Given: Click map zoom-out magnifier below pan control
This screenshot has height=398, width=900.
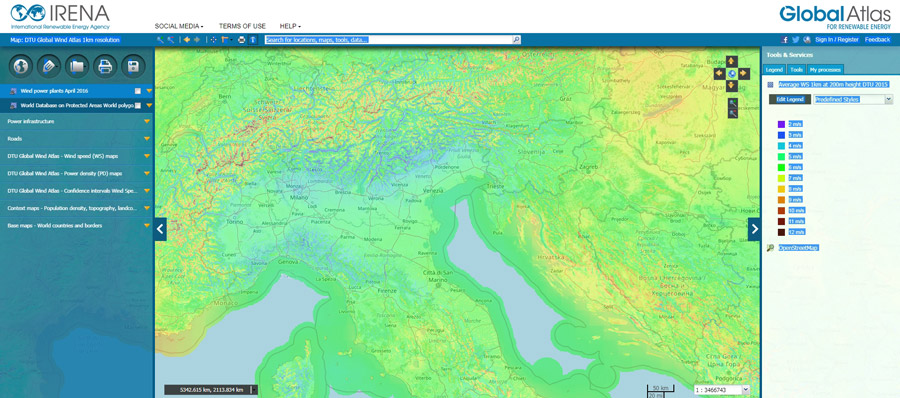Looking at the screenshot, I should click(x=732, y=113).
